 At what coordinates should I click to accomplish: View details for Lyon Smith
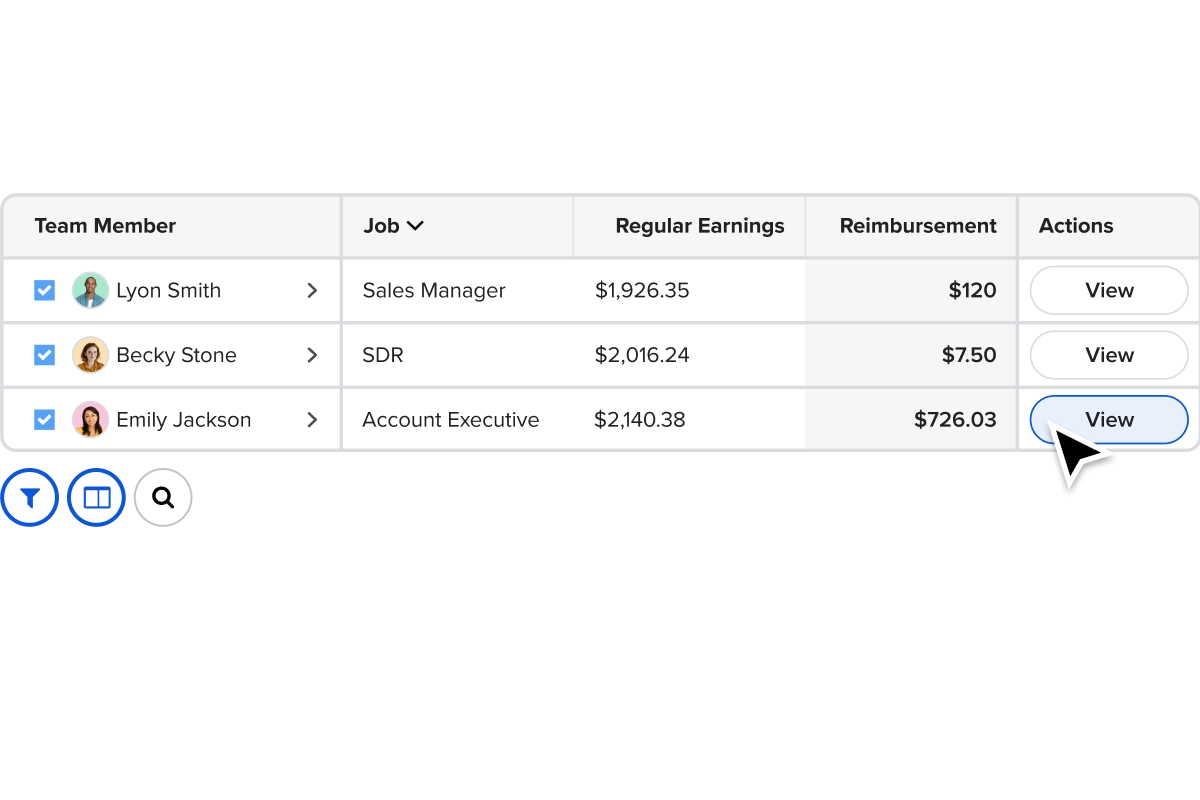click(x=1108, y=290)
